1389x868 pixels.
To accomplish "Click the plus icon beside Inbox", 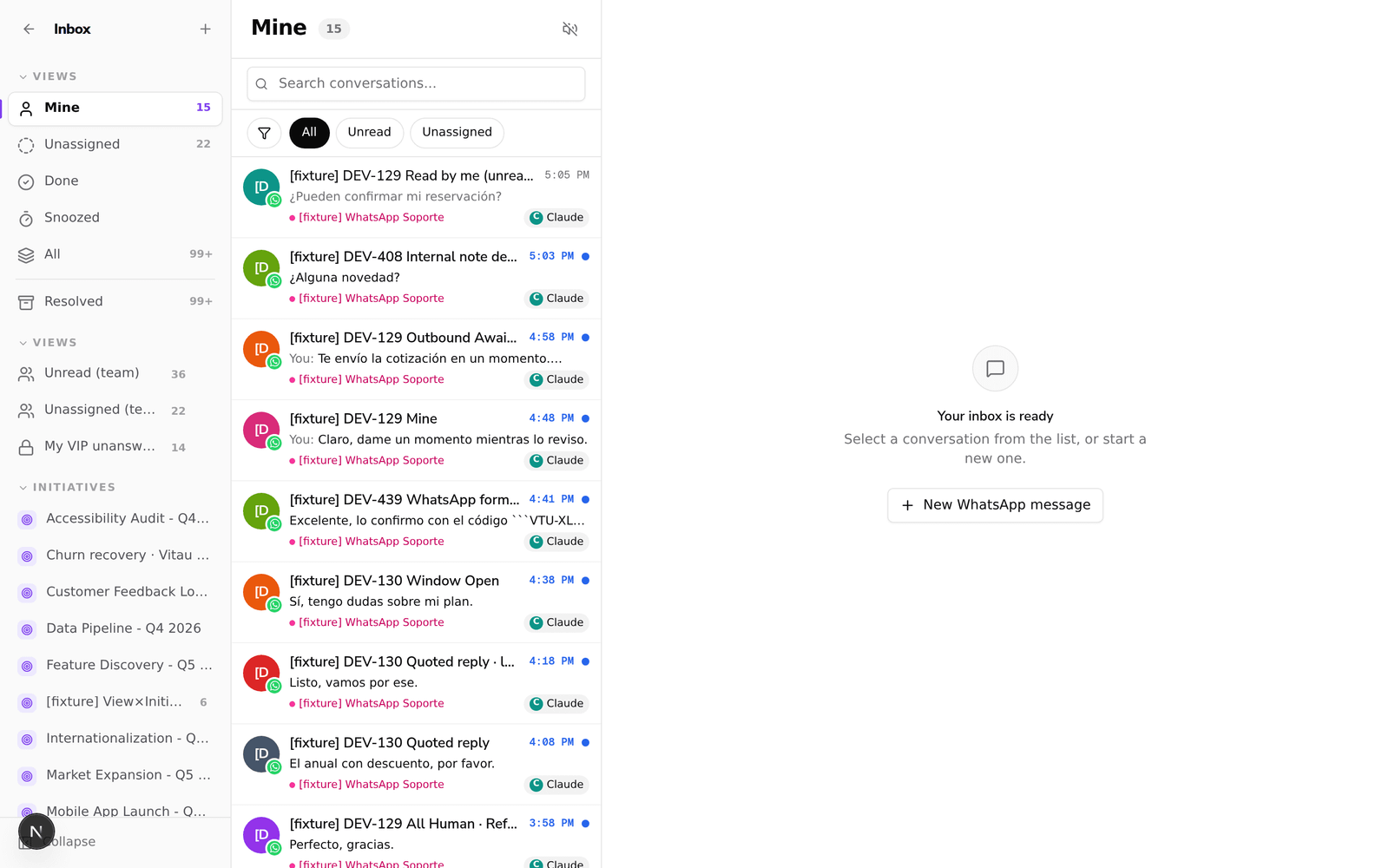I will tap(205, 29).
